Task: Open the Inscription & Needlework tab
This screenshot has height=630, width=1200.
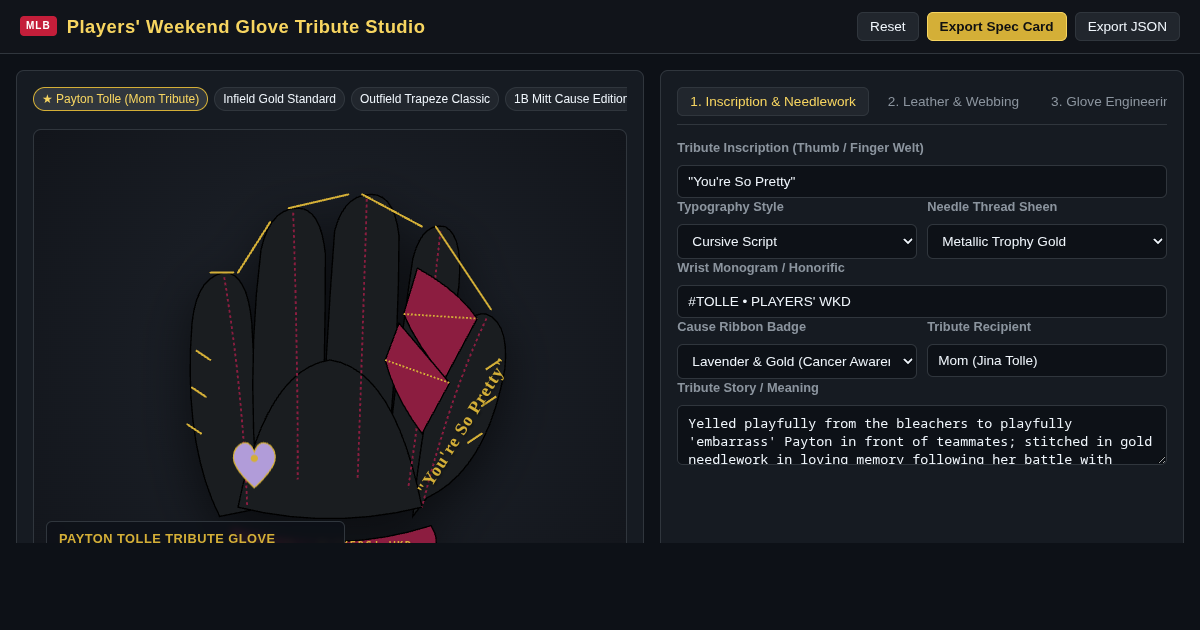Action: click(773, 101)
